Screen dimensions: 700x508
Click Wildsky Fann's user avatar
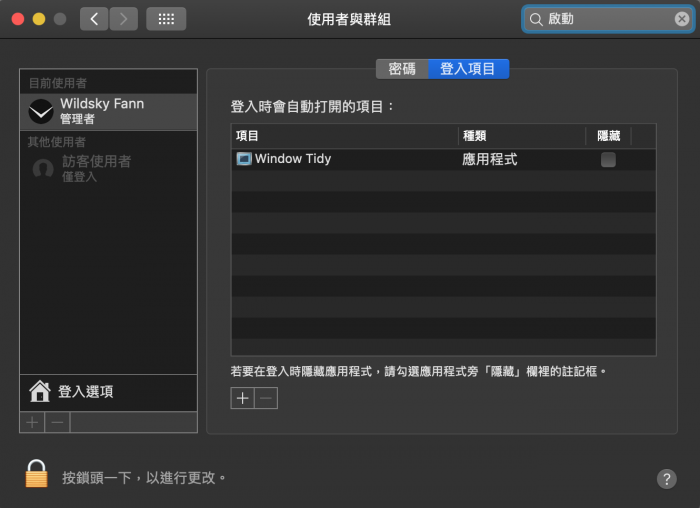pos(42,111)
